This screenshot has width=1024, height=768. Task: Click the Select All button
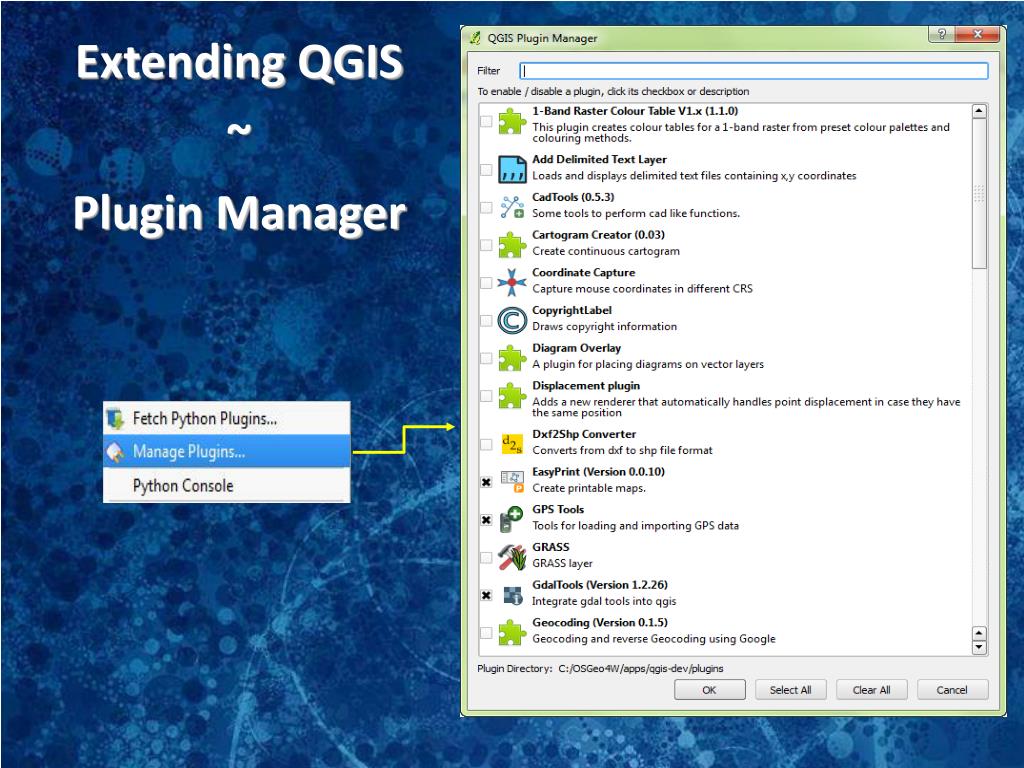click(790, 690)
